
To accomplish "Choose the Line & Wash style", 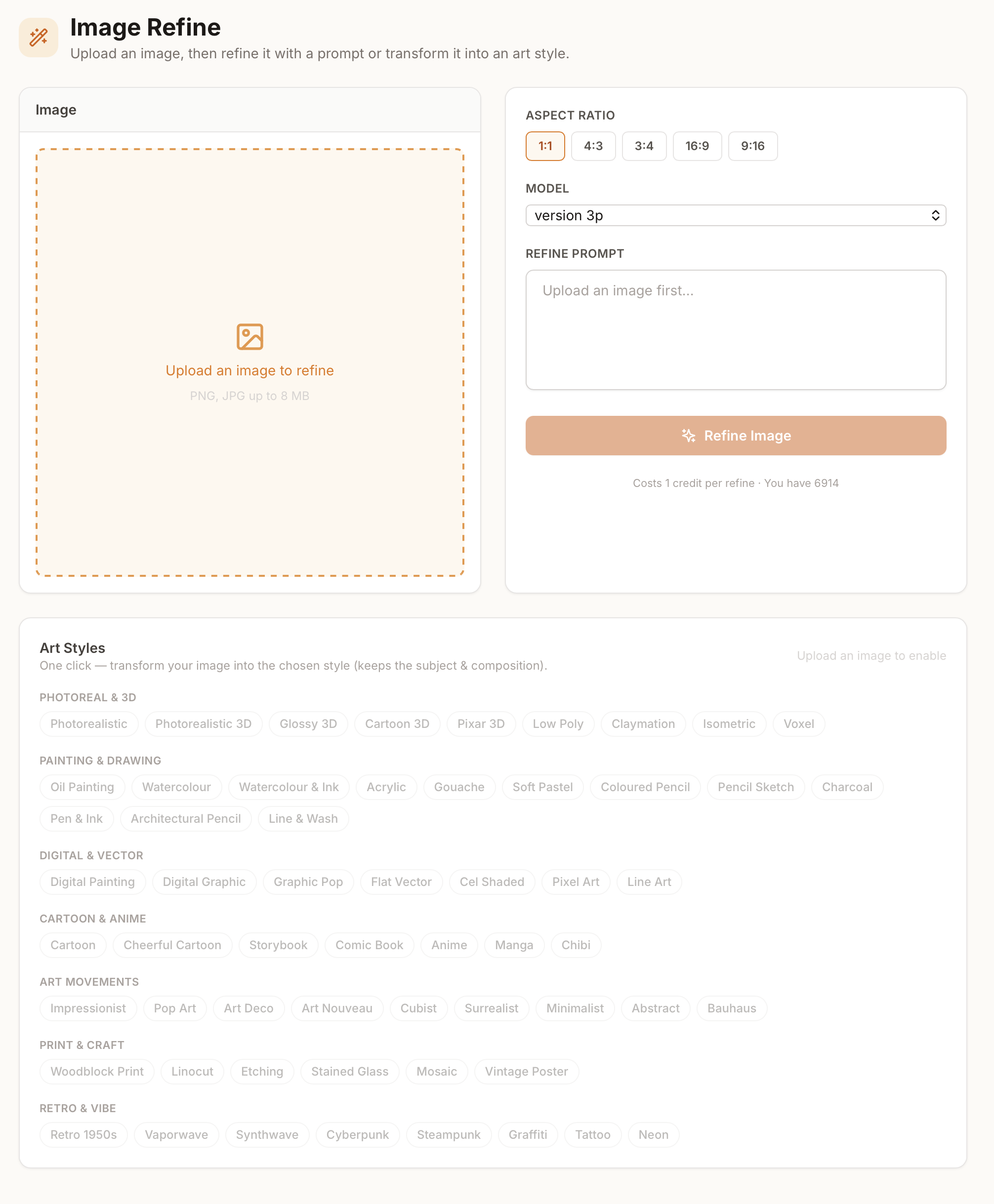I will pos(303,818).
